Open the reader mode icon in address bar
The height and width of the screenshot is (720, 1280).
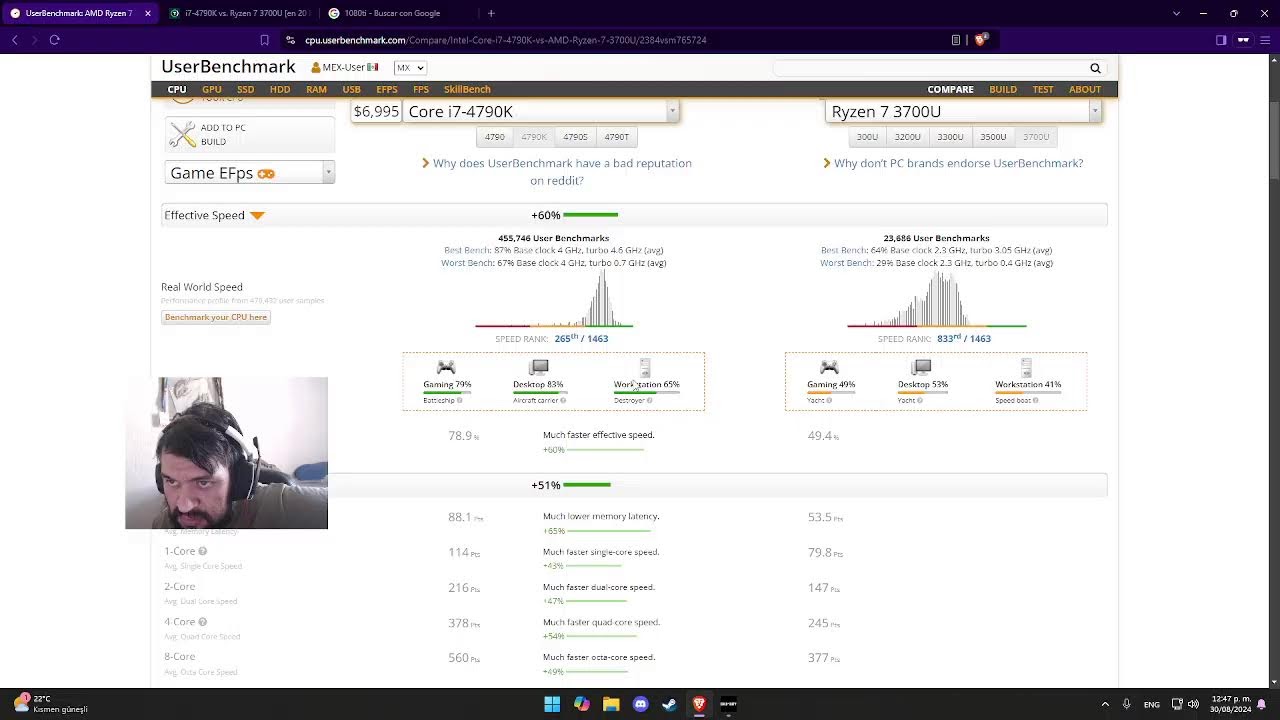(956, 40)
